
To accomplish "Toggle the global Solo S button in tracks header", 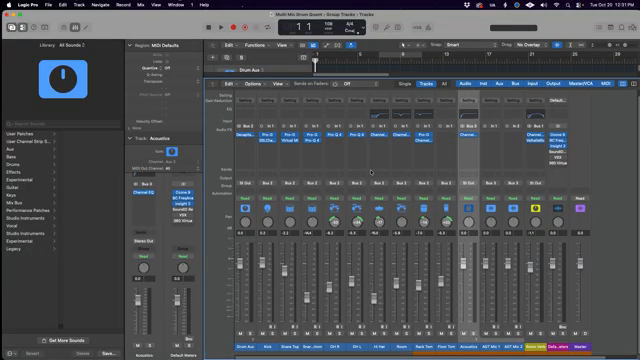I will (241, 58).
